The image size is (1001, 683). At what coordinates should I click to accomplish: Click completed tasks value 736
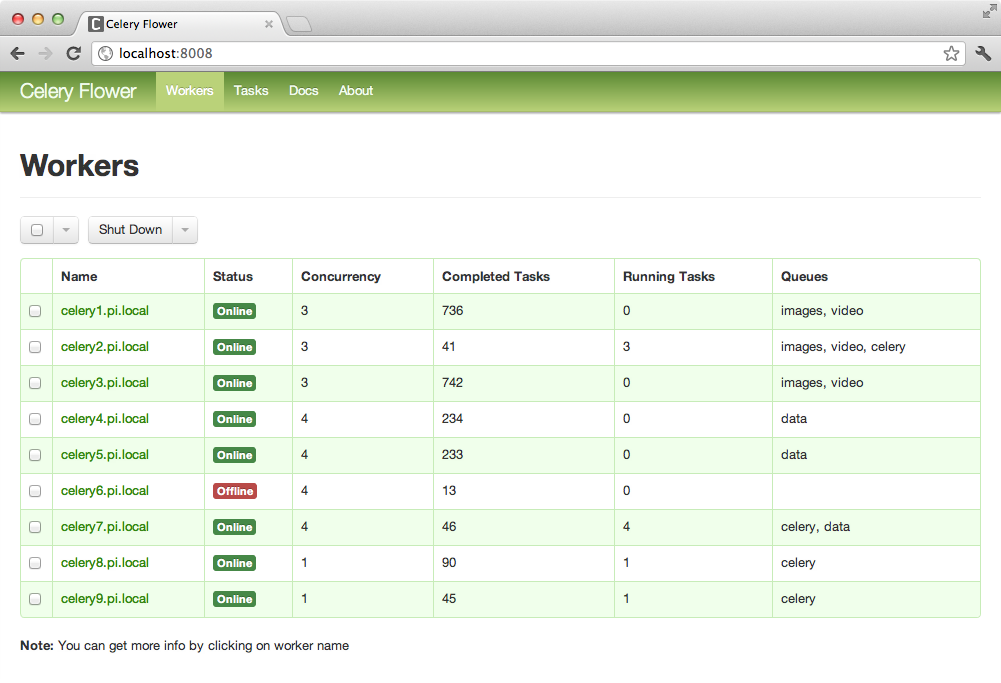[453, 311]
